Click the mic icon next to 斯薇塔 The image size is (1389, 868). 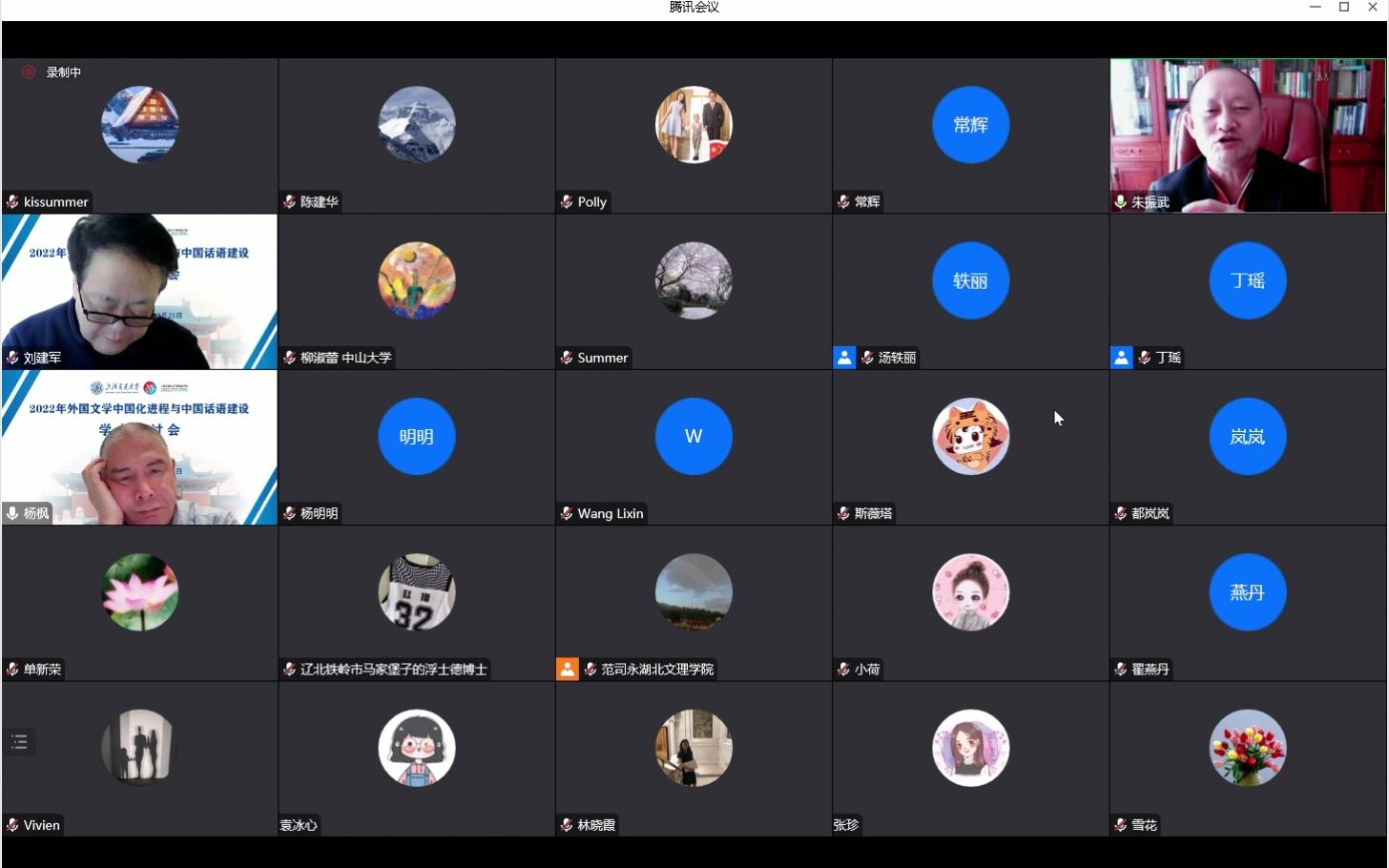843,513
